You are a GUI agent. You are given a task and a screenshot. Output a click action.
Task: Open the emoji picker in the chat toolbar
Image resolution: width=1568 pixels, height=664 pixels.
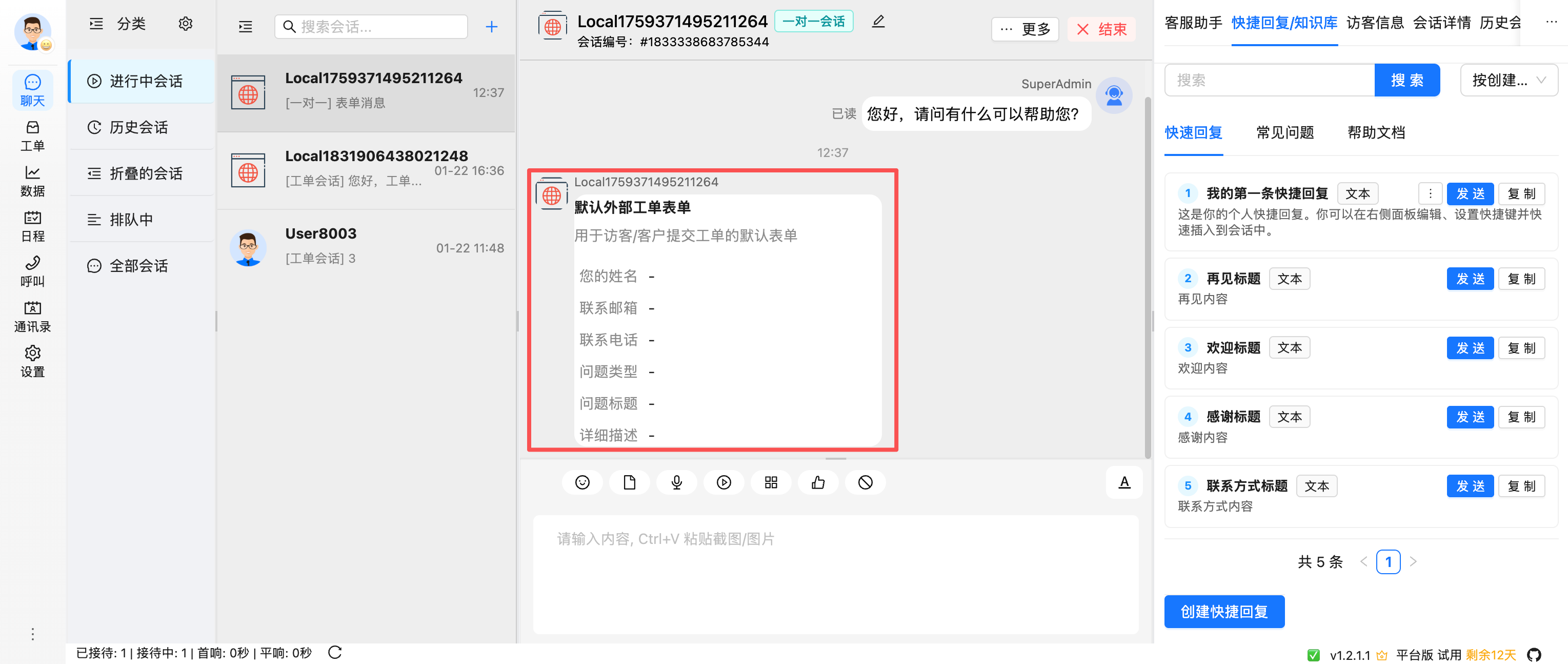(582, 482)
